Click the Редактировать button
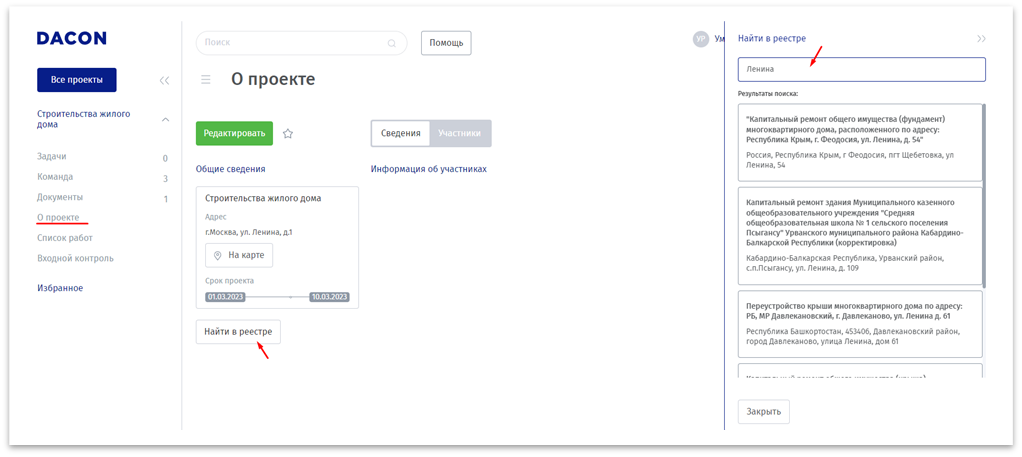 click(234, 133)
